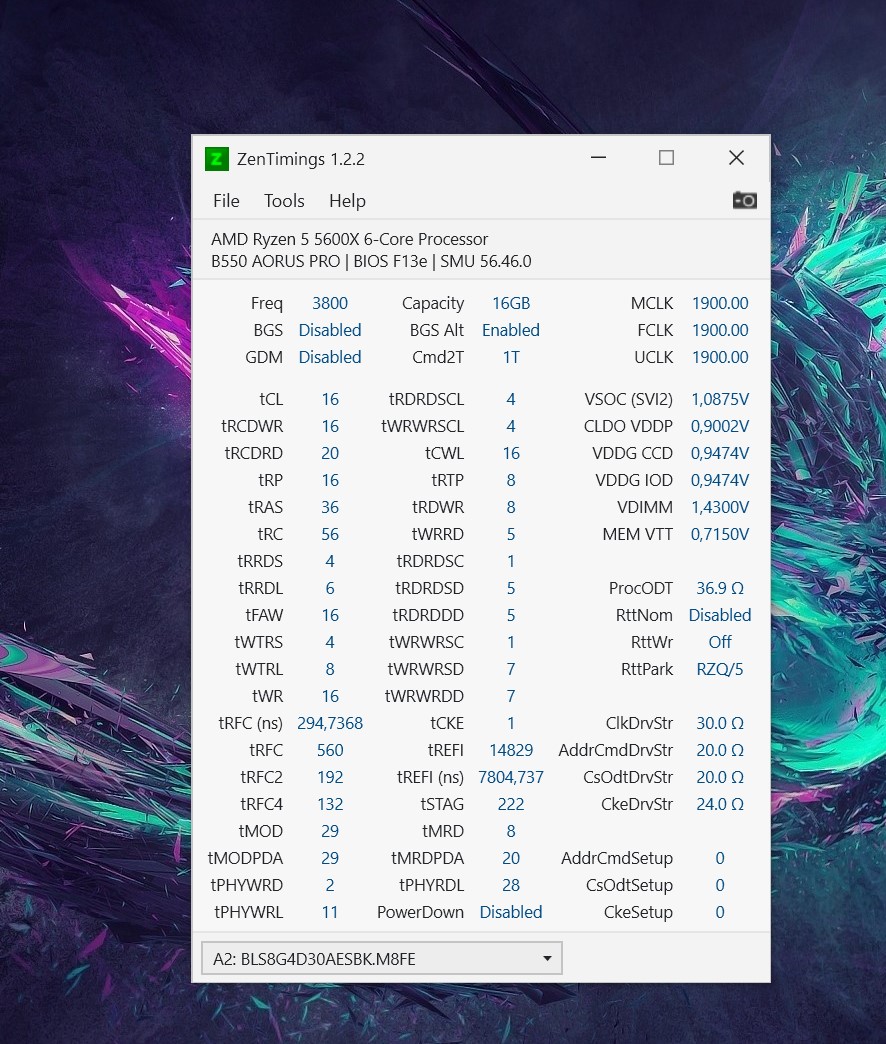Click the CkeSetup value 0
The image size is (886, 1044).
click(x=720, y=912)
